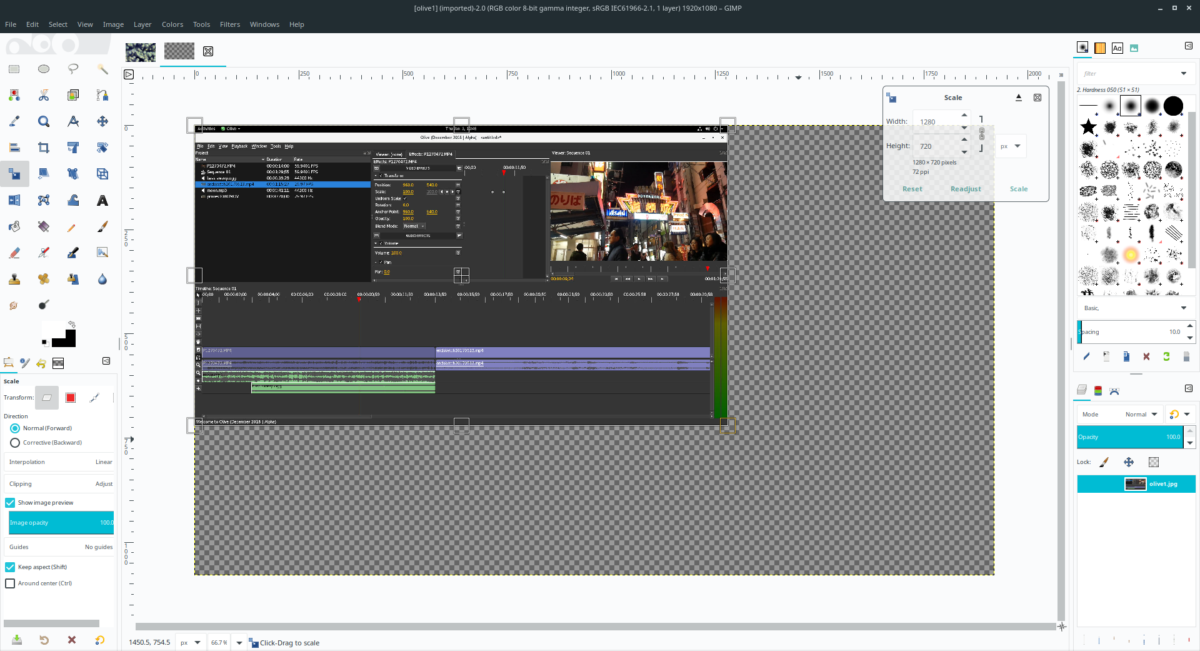This screenshot has height=651, width=1200.
Task: Select the Eraser tool
Action: point(14,252)
